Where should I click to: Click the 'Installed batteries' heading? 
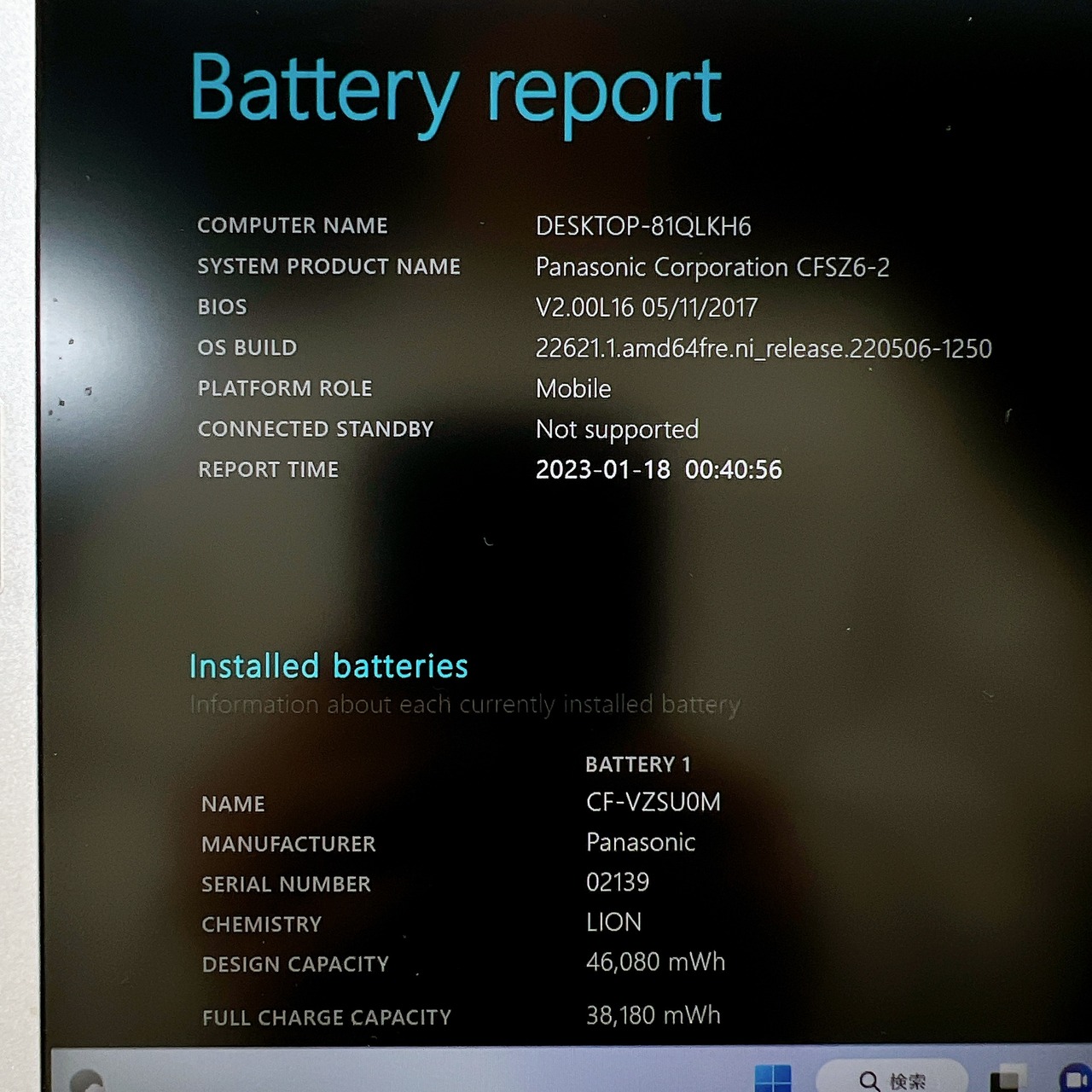pos(328,665)
